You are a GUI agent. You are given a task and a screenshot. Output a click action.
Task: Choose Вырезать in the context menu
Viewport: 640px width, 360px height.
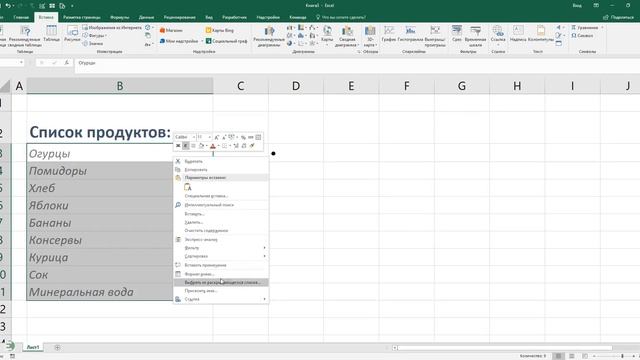pyautogui.click(x=221, y=161)
